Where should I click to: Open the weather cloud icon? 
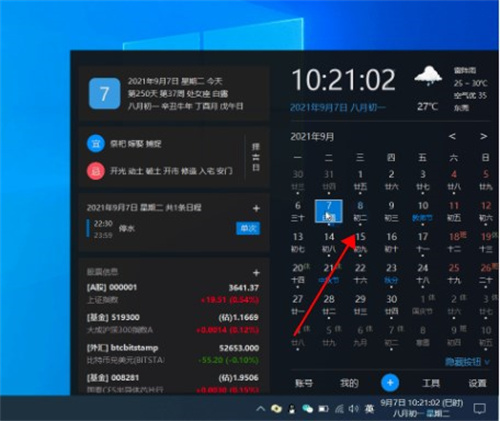coord(428,76)
